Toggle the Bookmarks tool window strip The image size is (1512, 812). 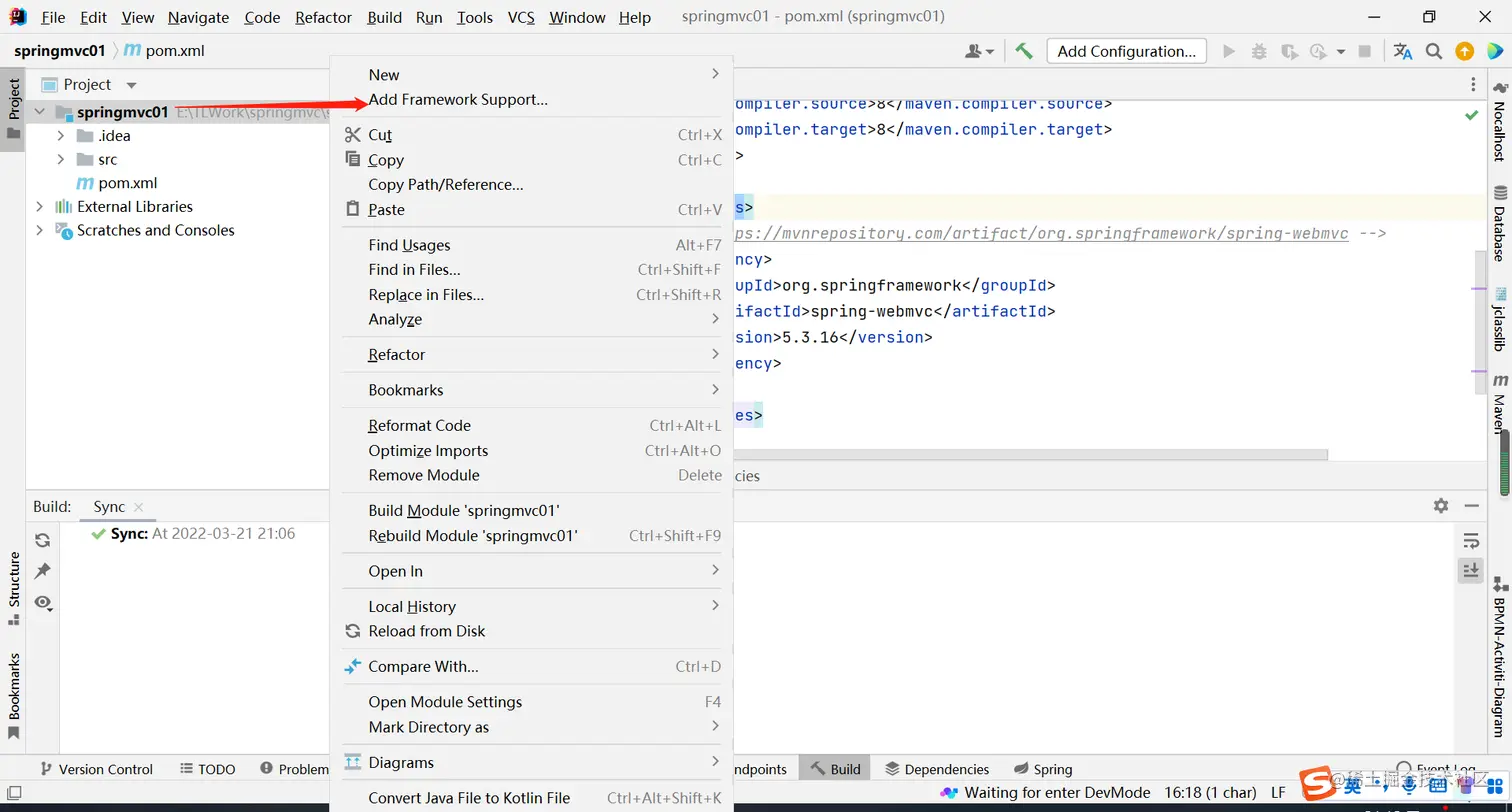pos(13,696)
